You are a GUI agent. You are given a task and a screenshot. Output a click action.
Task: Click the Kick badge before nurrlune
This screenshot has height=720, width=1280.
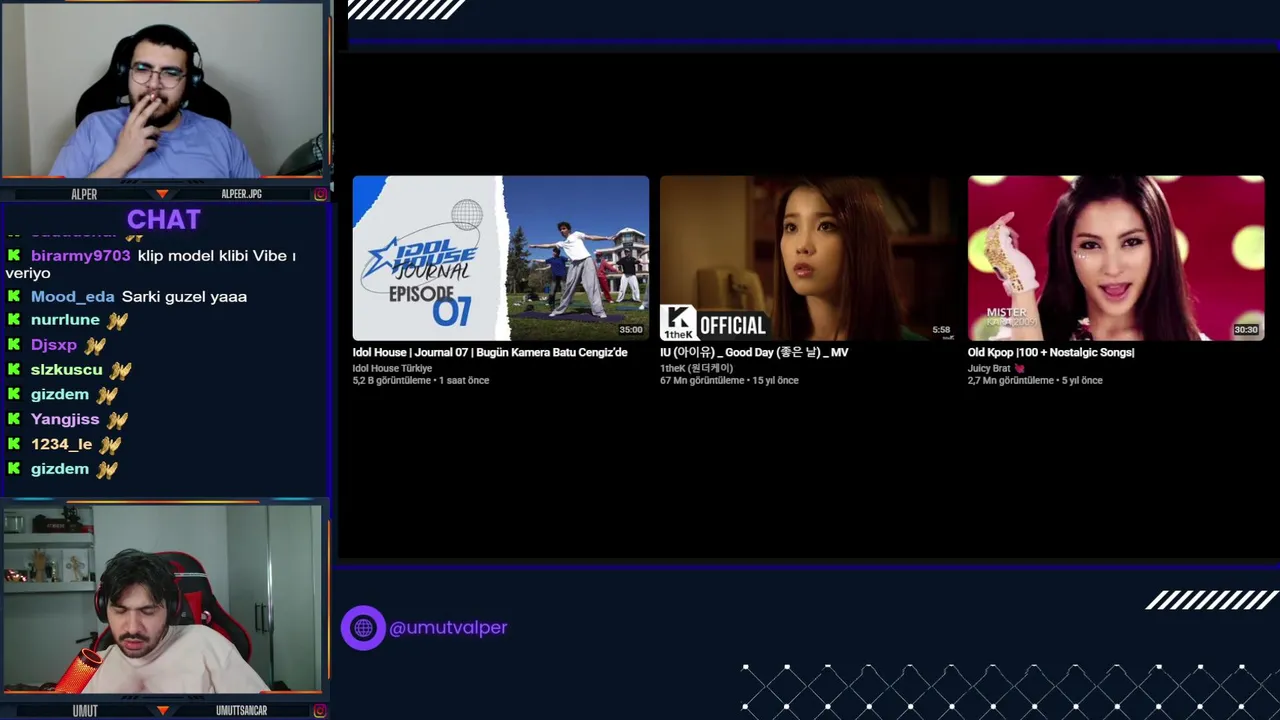(14, 320)
